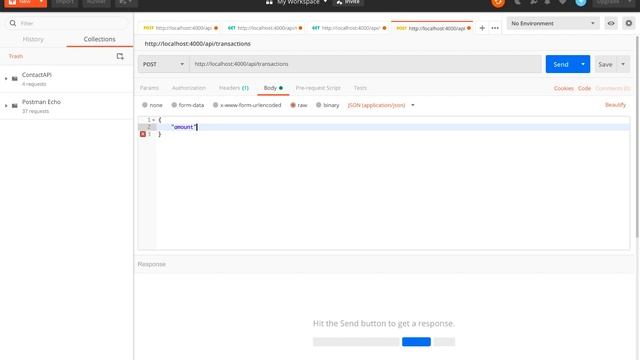Click the "amount" text in editor
Viewport: 640px width, 360px height.
(x=184, y=127)
